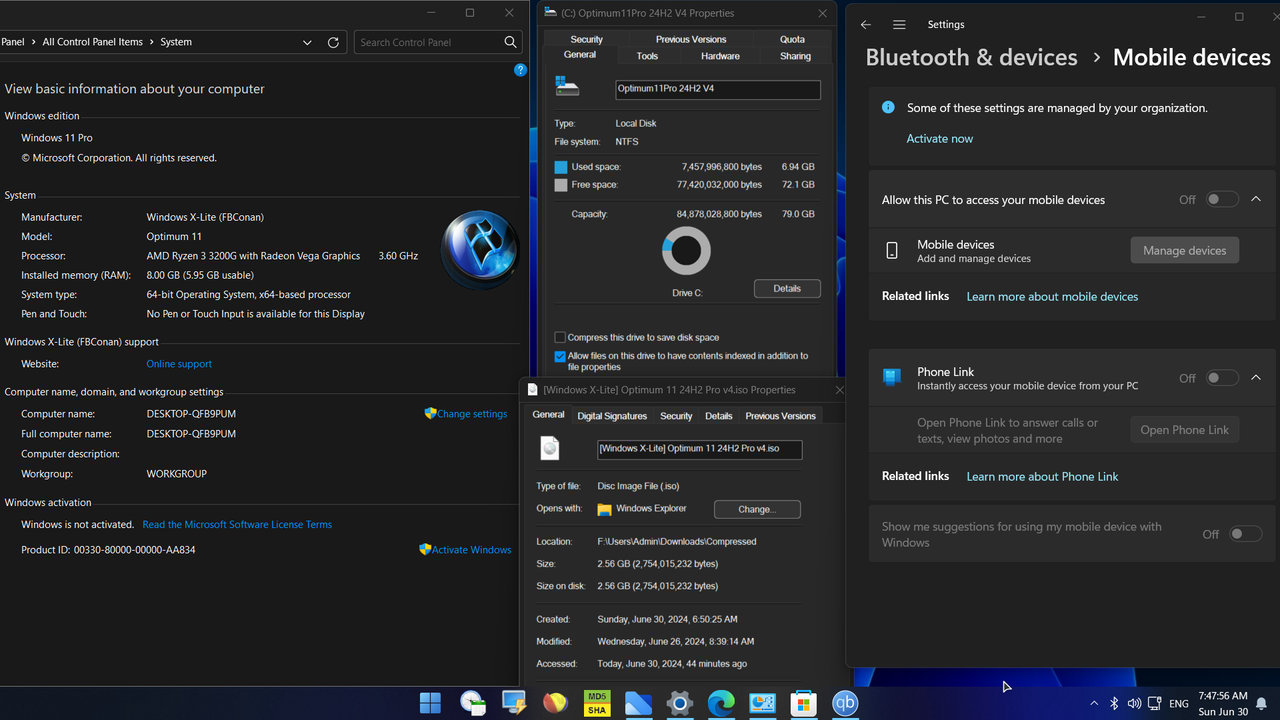Expand the Phone Link section chevron
Screen dimensions: 1280x720
click(1256, 378)
